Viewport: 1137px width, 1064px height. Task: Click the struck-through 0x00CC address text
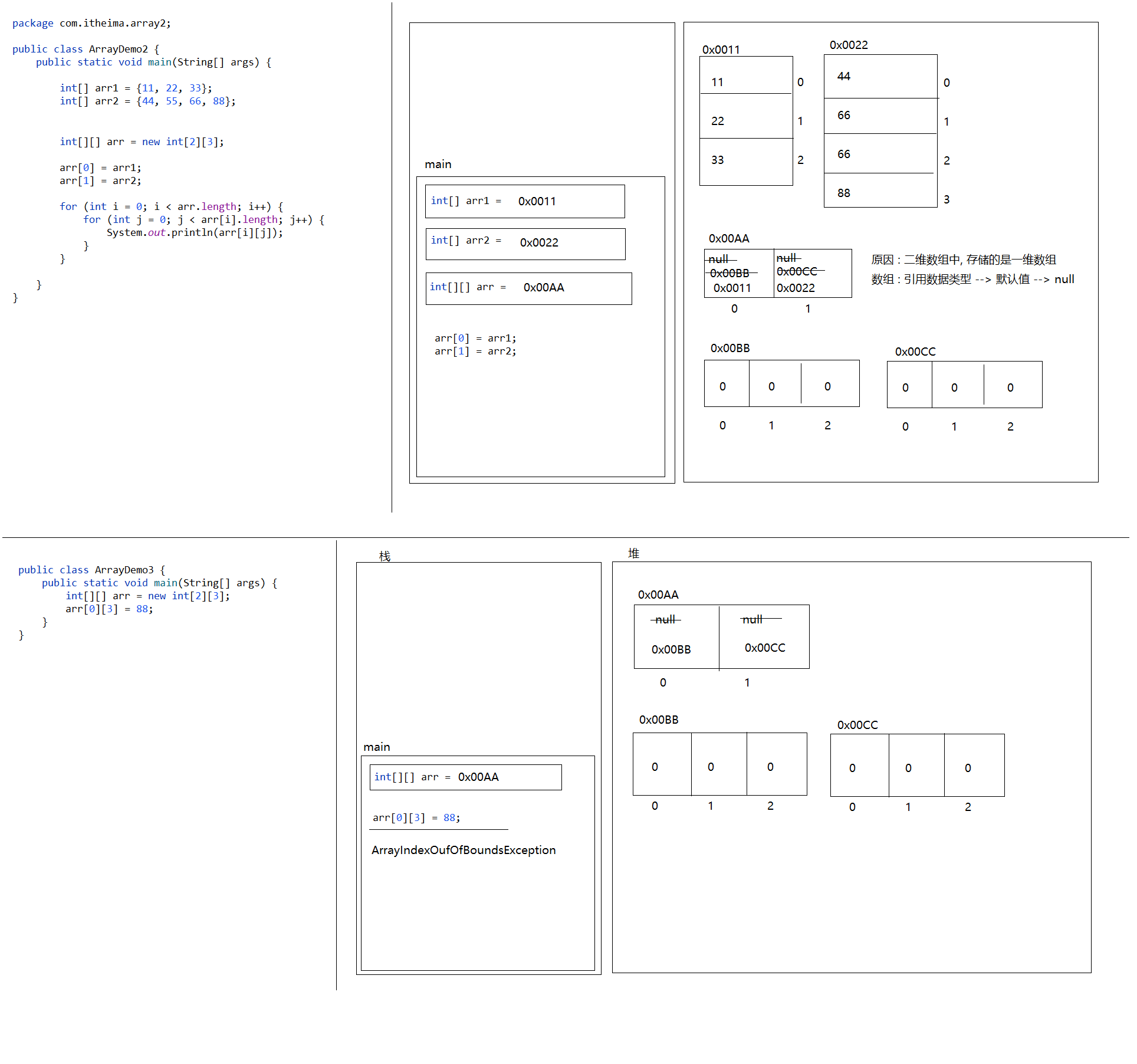pyautogui.click(x=797, y=271)
